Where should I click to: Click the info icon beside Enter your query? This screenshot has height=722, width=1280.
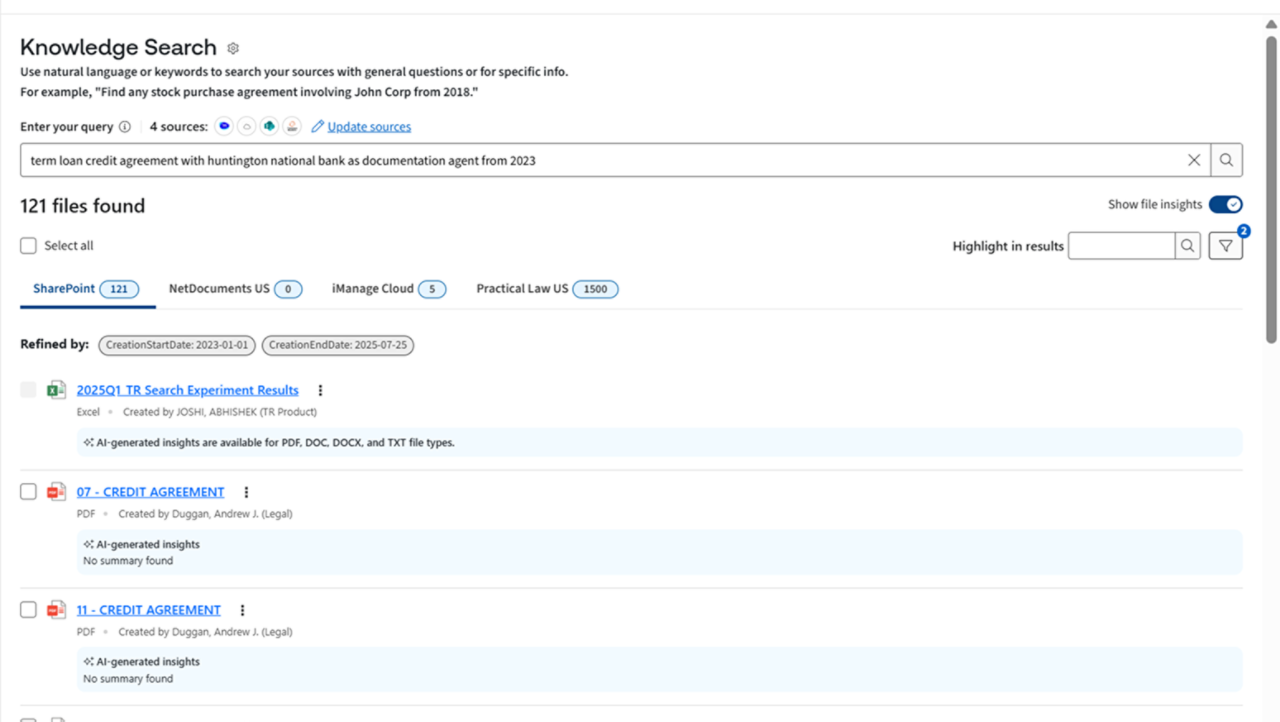125,127
